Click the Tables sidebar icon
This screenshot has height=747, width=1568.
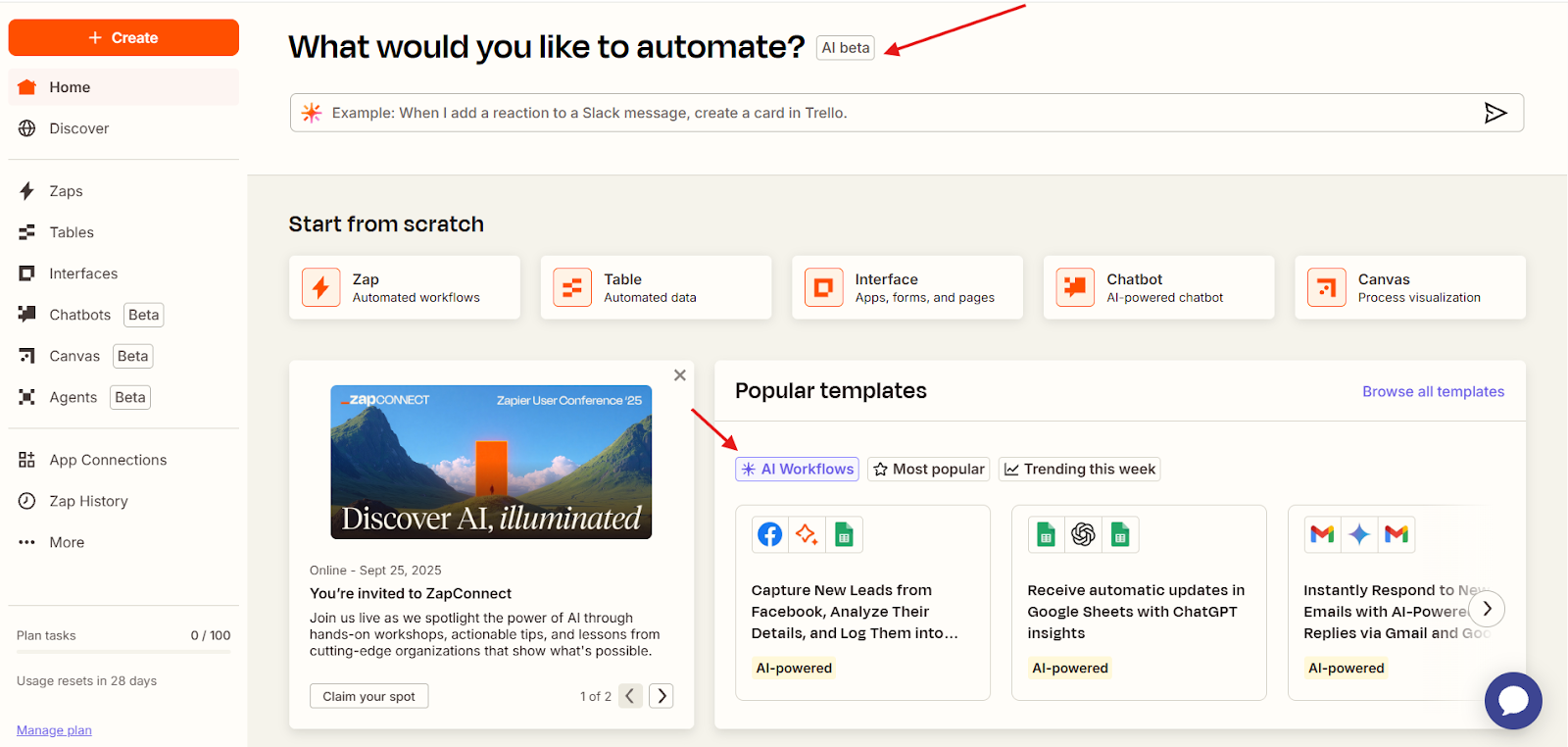click(27, 232)
